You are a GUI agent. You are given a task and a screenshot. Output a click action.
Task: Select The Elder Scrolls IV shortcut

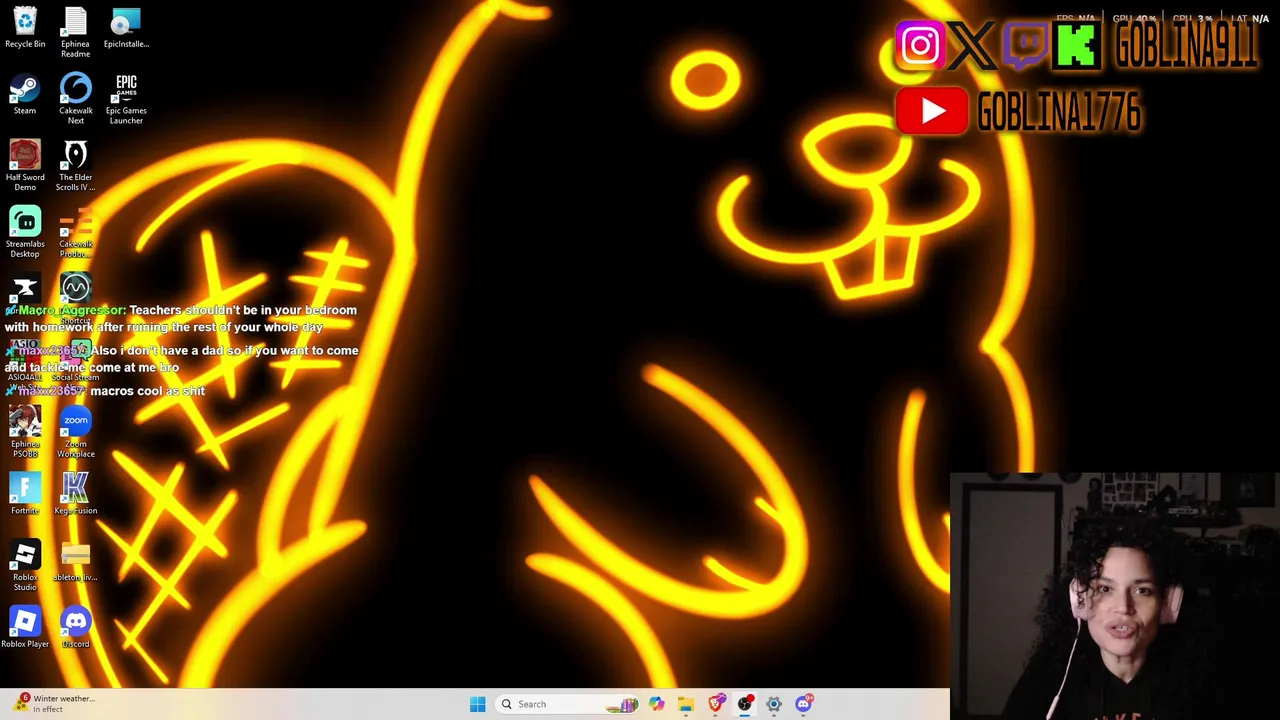pyautogui.click(x=75, y=166)
